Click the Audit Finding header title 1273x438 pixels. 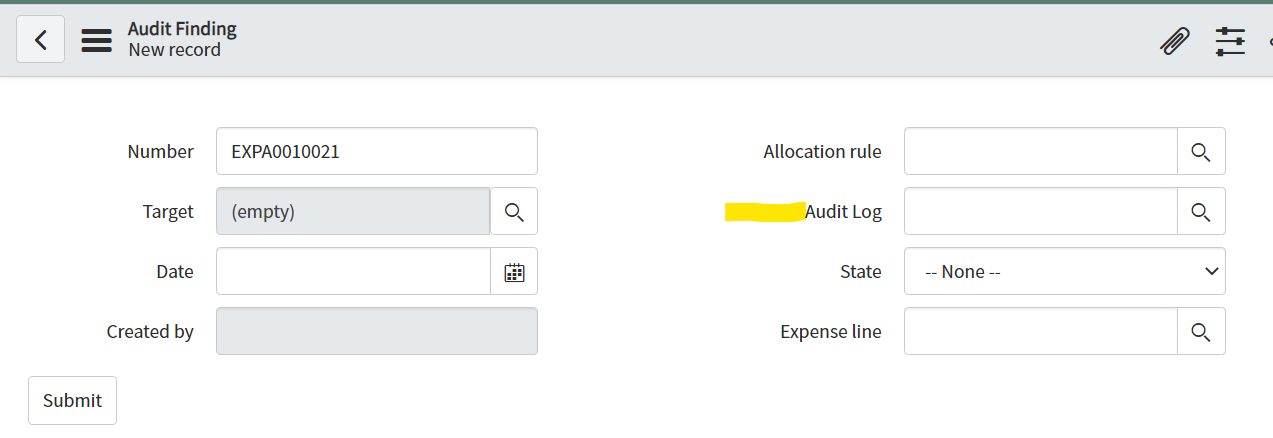182,29
